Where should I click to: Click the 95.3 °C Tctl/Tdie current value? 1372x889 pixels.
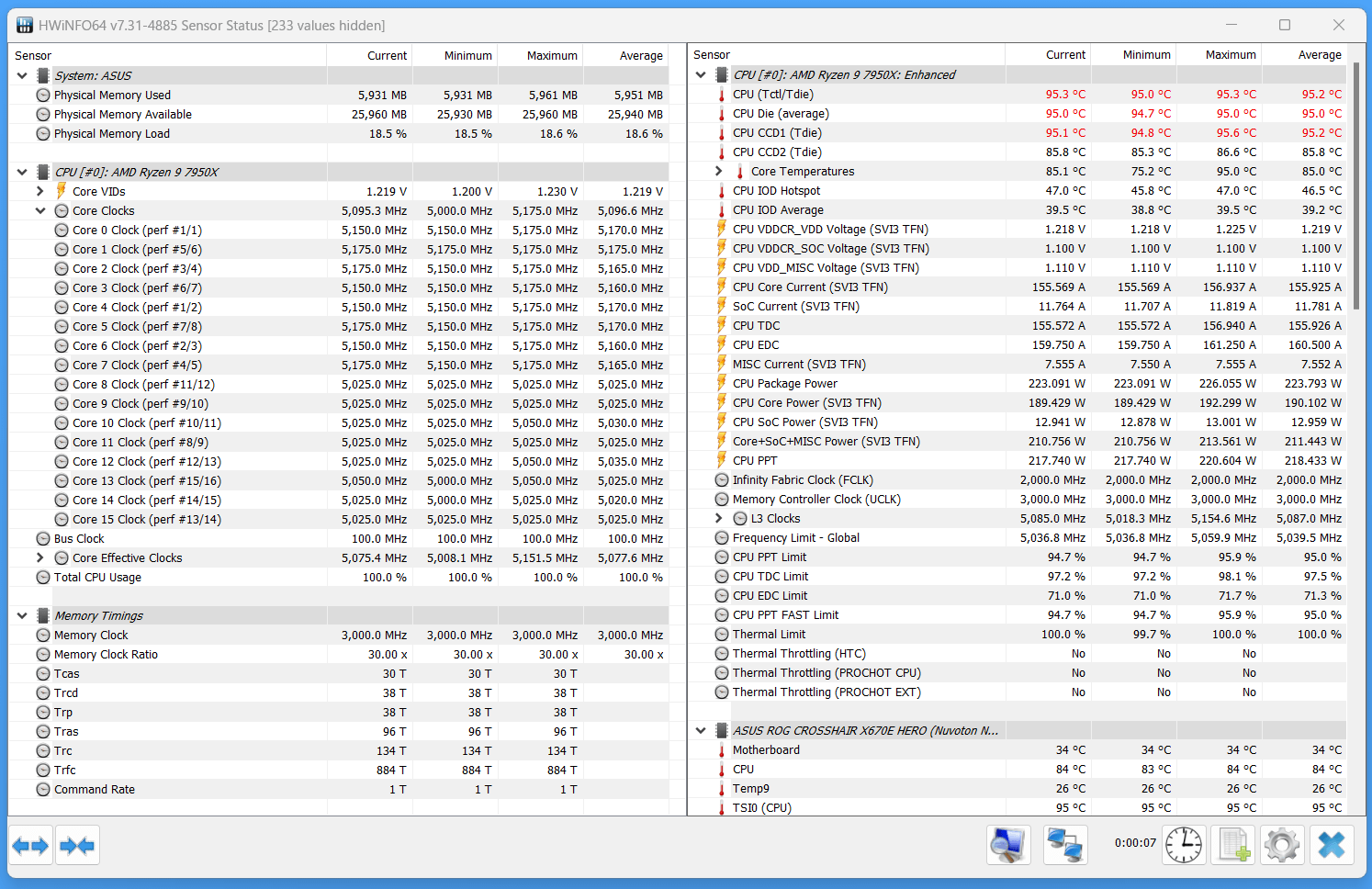coord(1065,95)
